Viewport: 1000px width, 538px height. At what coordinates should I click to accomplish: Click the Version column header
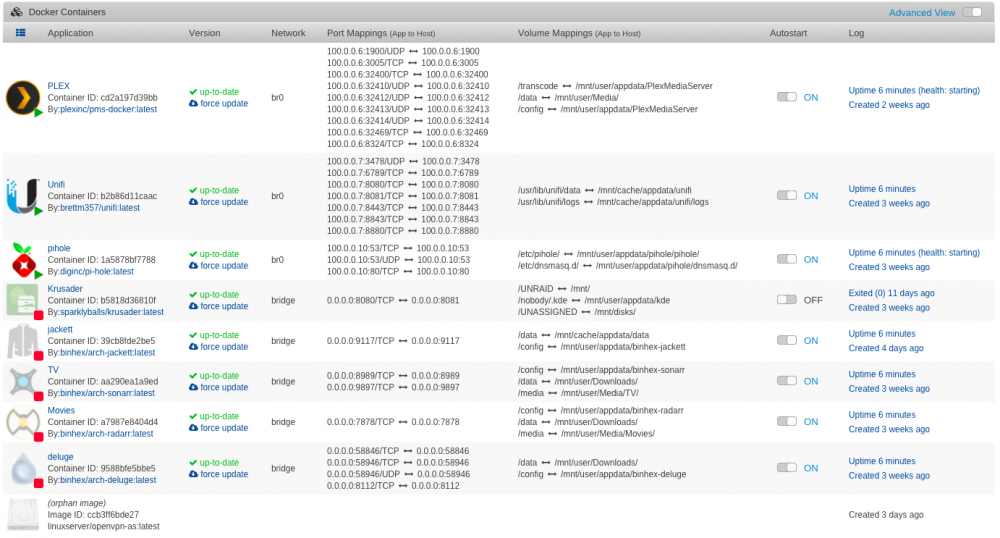(x=204, y=33)
